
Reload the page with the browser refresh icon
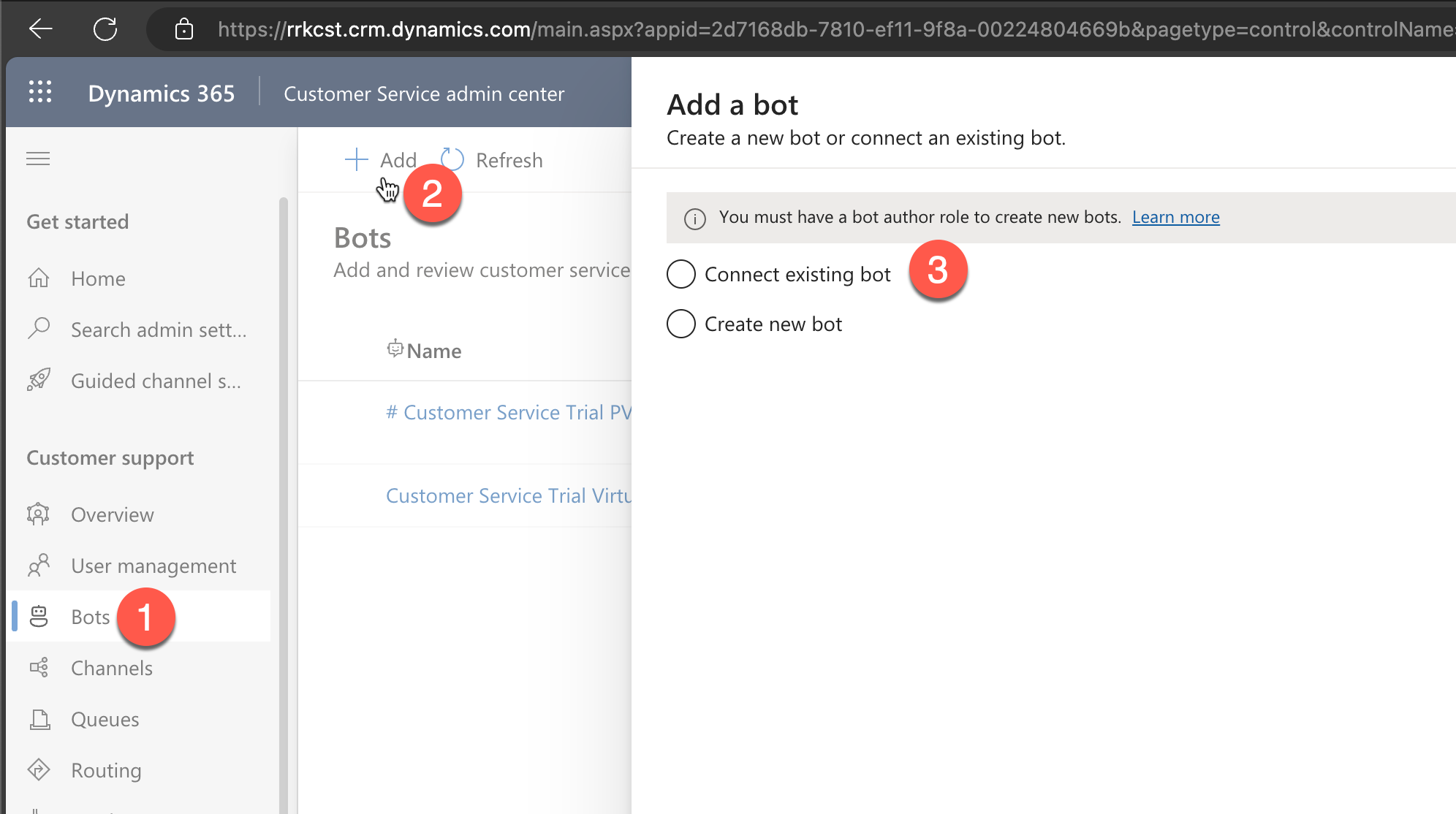pos(105,29)
